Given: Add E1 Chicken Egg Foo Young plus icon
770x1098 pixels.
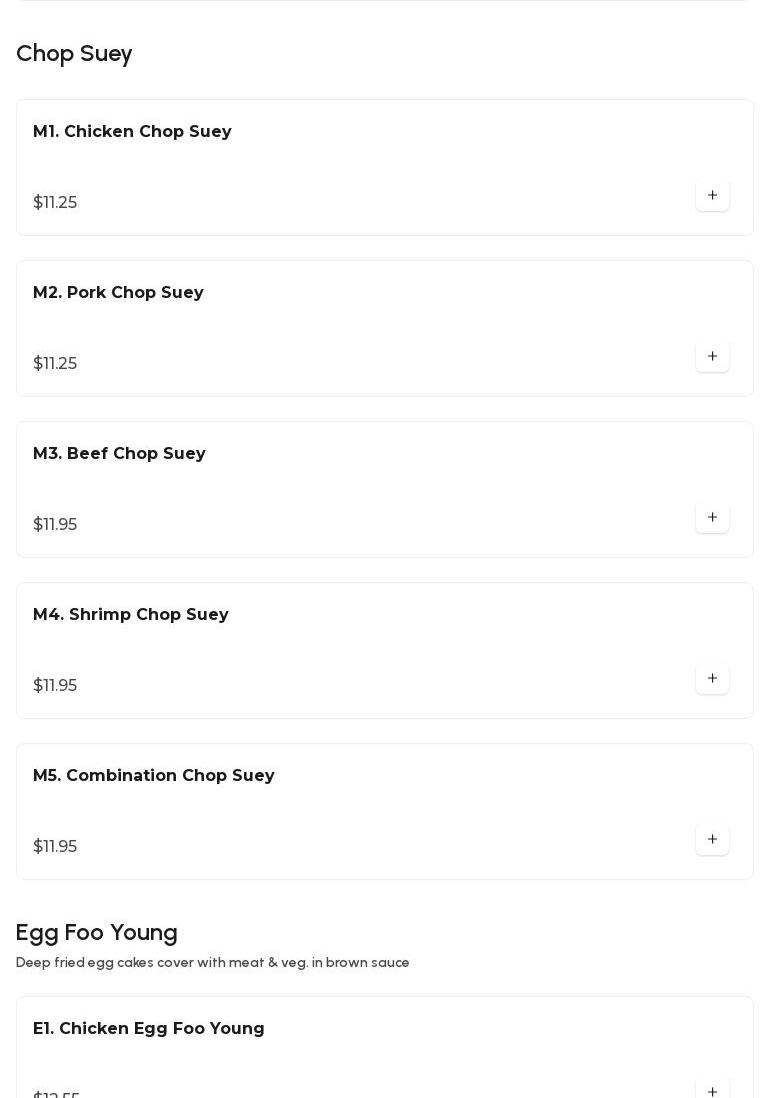Looking at the screenshot, I should tap(712, 1091).
